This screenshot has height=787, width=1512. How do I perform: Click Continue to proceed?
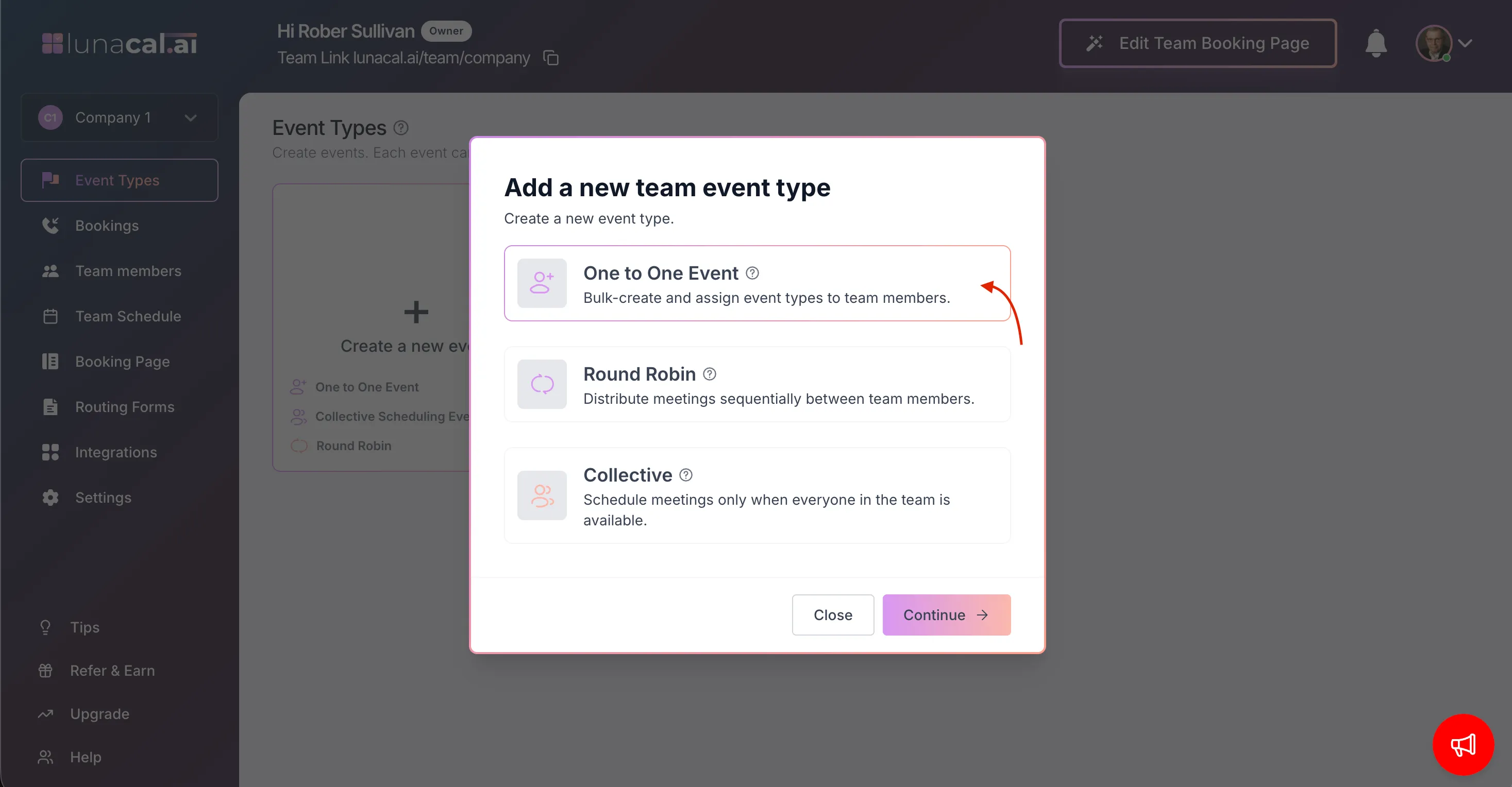coord(947,614)
